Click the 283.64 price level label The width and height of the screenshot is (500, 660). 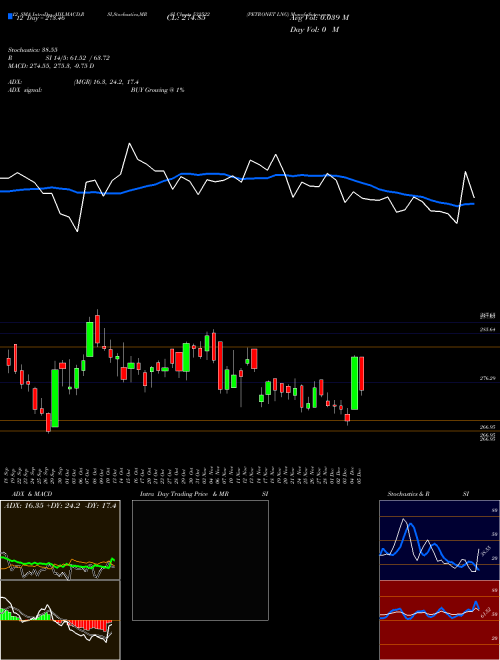(x=487, y=330)
